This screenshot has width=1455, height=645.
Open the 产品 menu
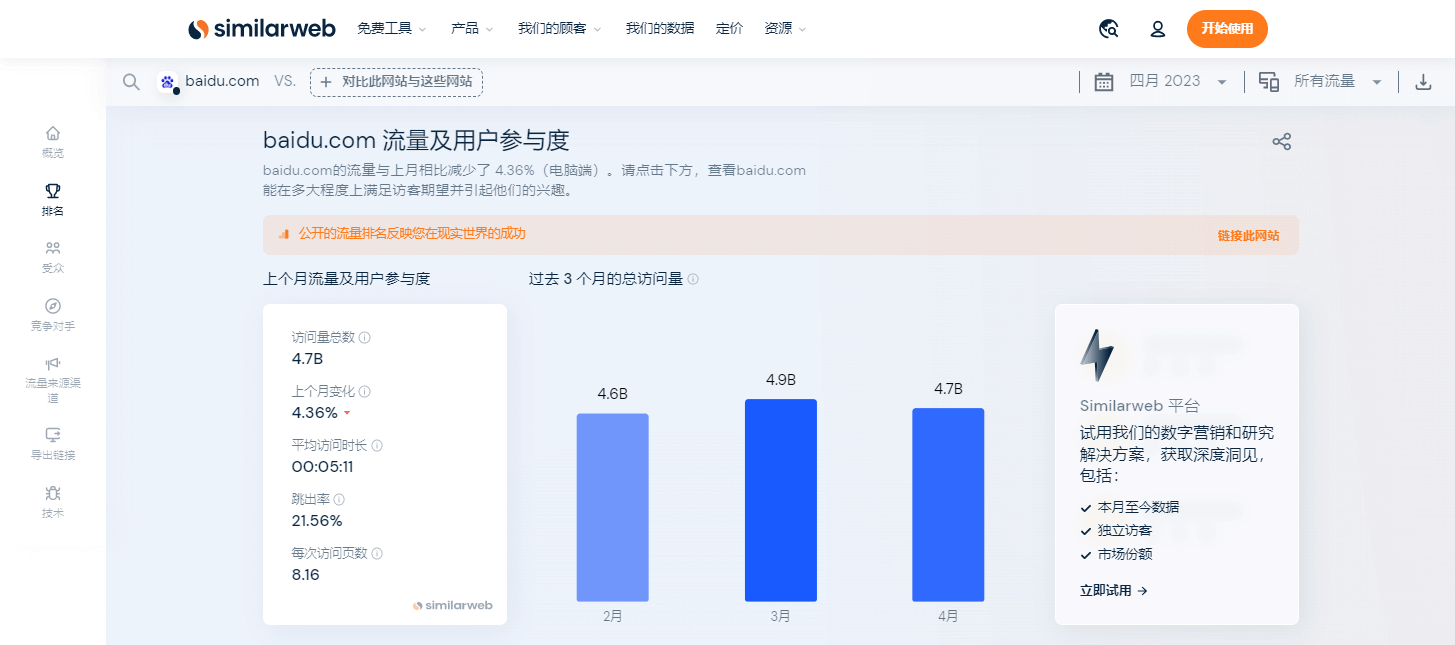tap(472, 29)
